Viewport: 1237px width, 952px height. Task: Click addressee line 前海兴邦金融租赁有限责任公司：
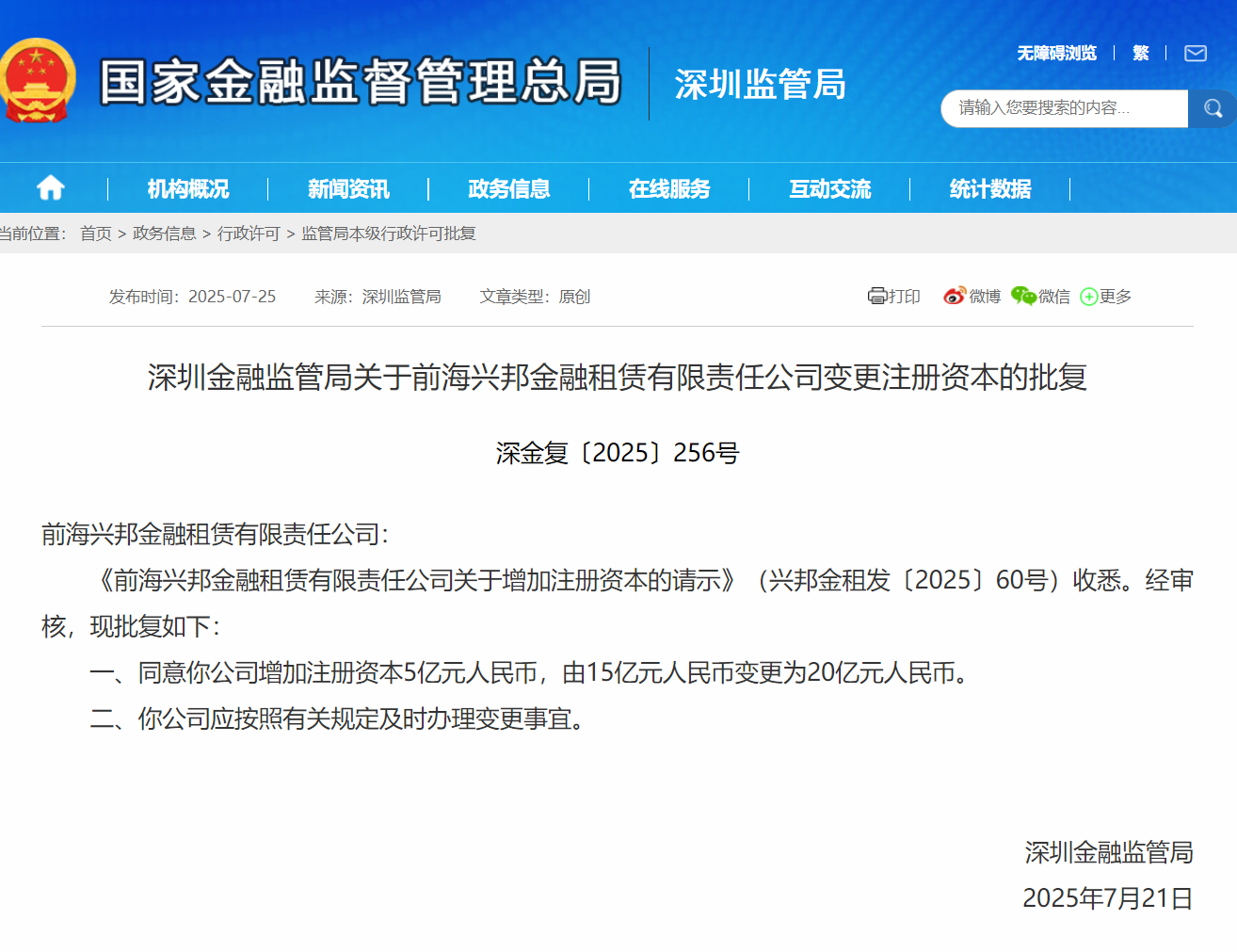tap(216, 535)
